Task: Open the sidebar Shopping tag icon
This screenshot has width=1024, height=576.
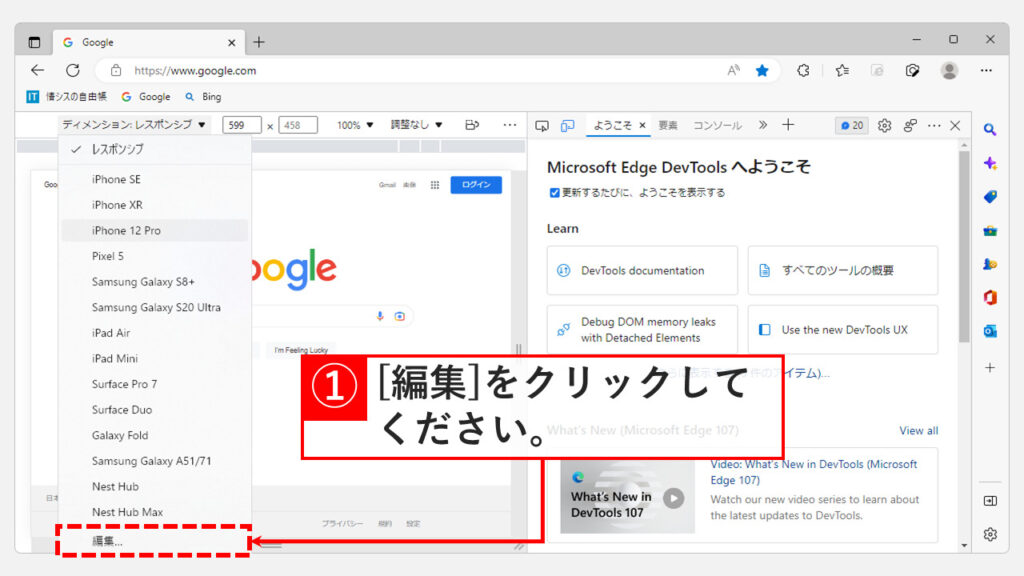Action: 990,197
